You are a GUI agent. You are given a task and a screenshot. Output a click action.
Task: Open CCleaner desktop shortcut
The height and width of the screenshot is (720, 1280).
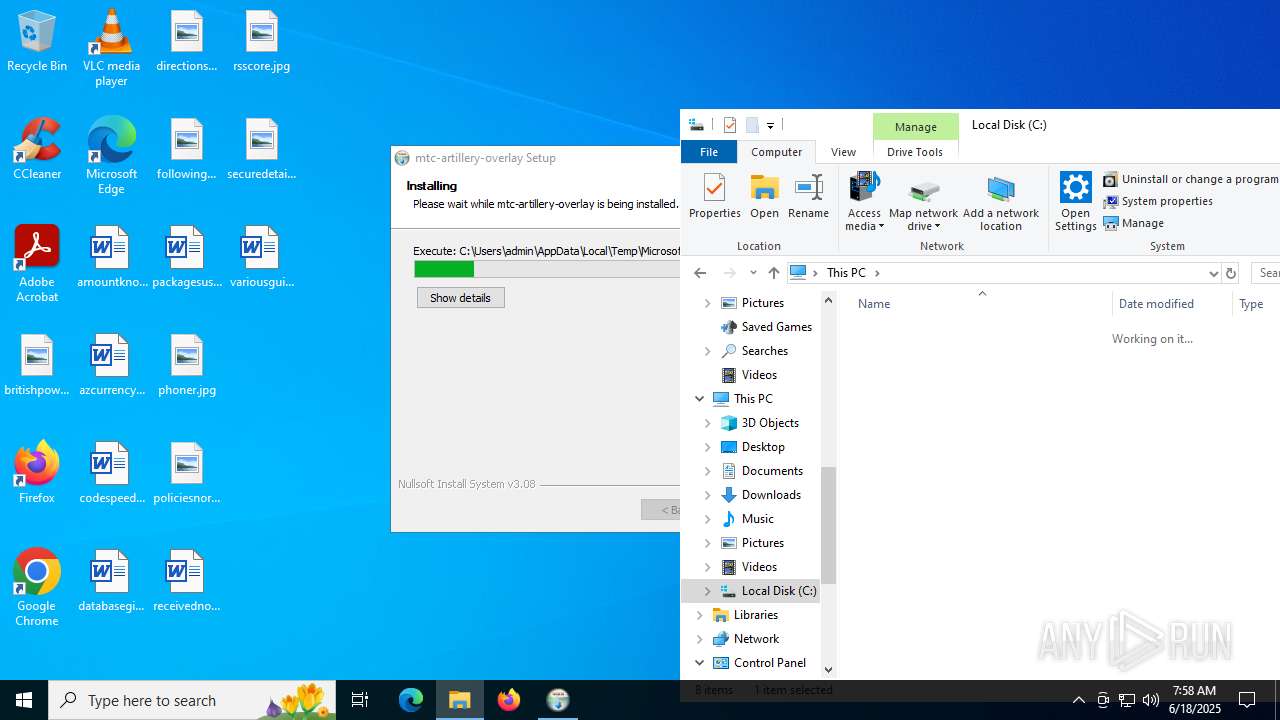click(37, 150)
